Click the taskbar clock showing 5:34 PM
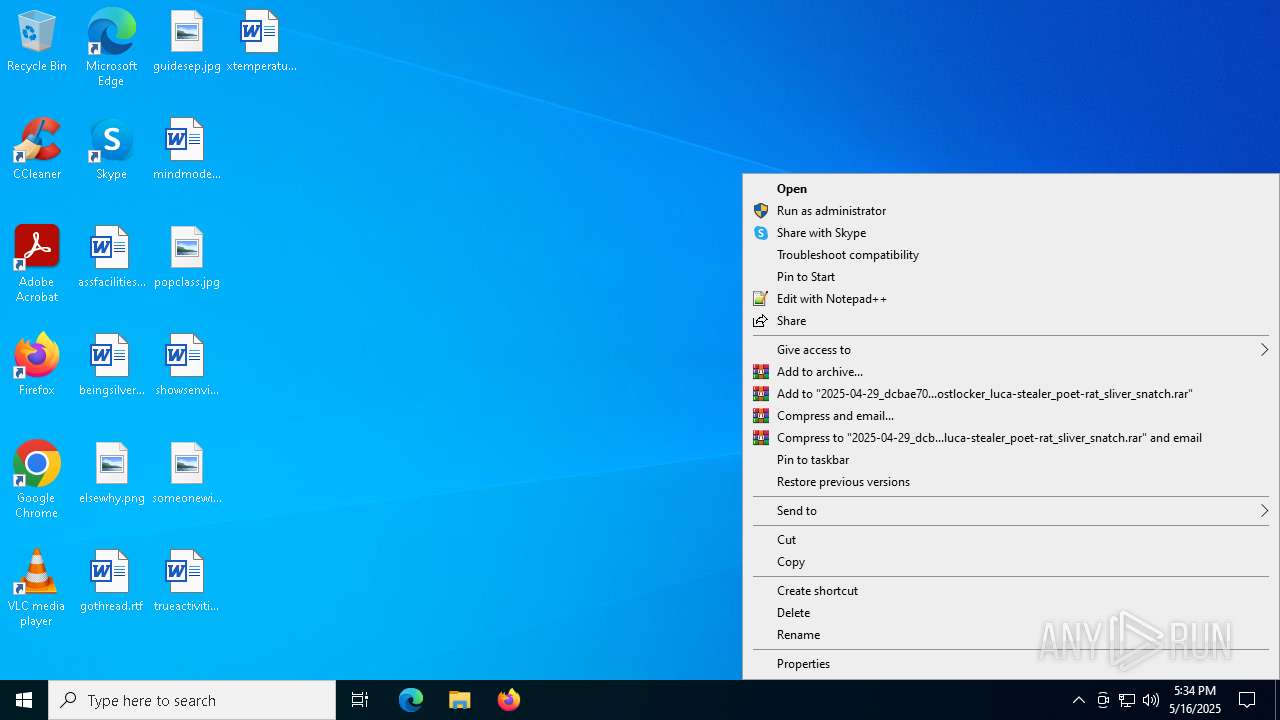The width and height of the screenshot is (1280, 720). [1196, 700]
